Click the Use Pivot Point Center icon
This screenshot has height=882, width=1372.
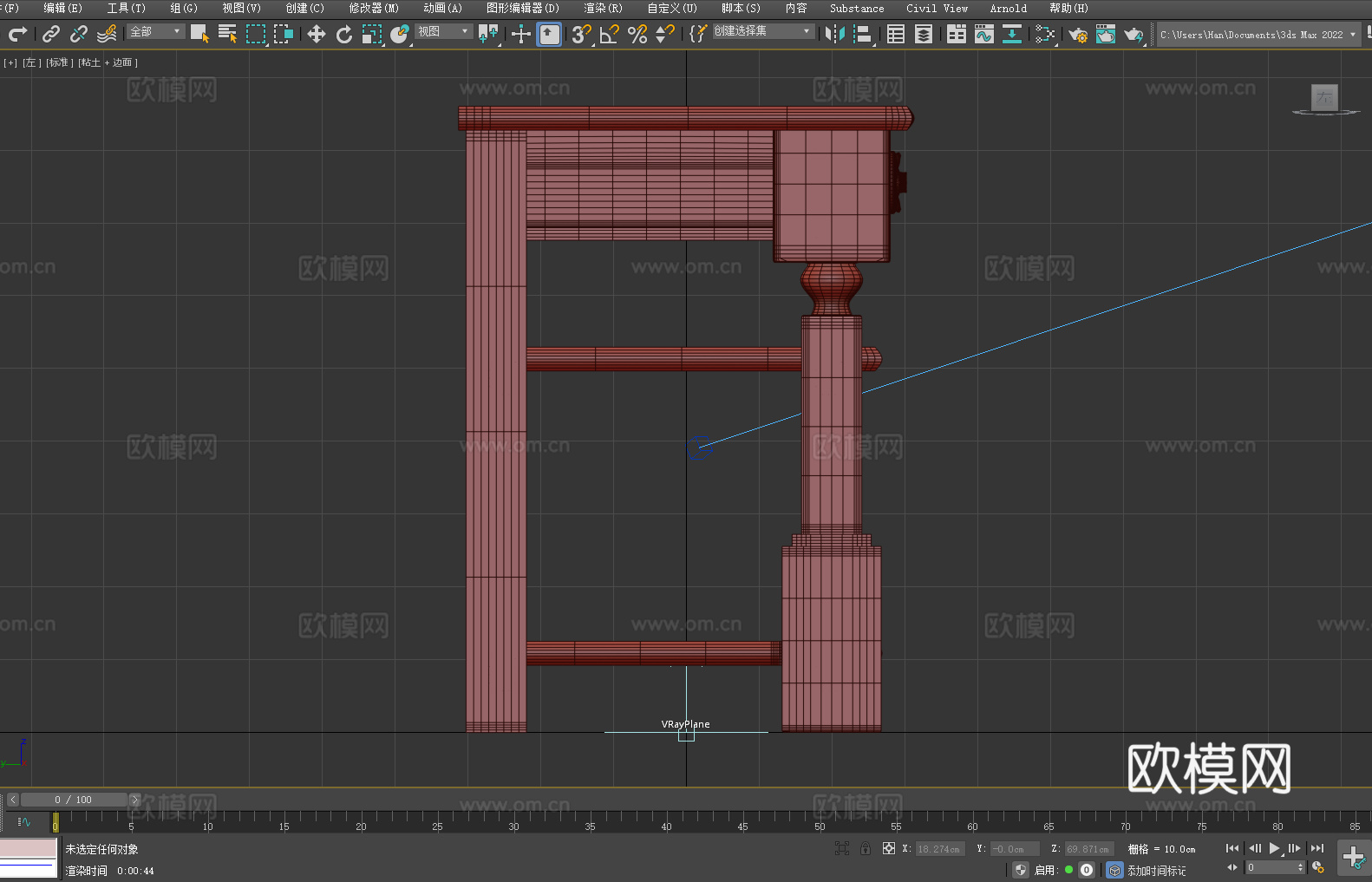pyautogui.click(x=489, y=34)
